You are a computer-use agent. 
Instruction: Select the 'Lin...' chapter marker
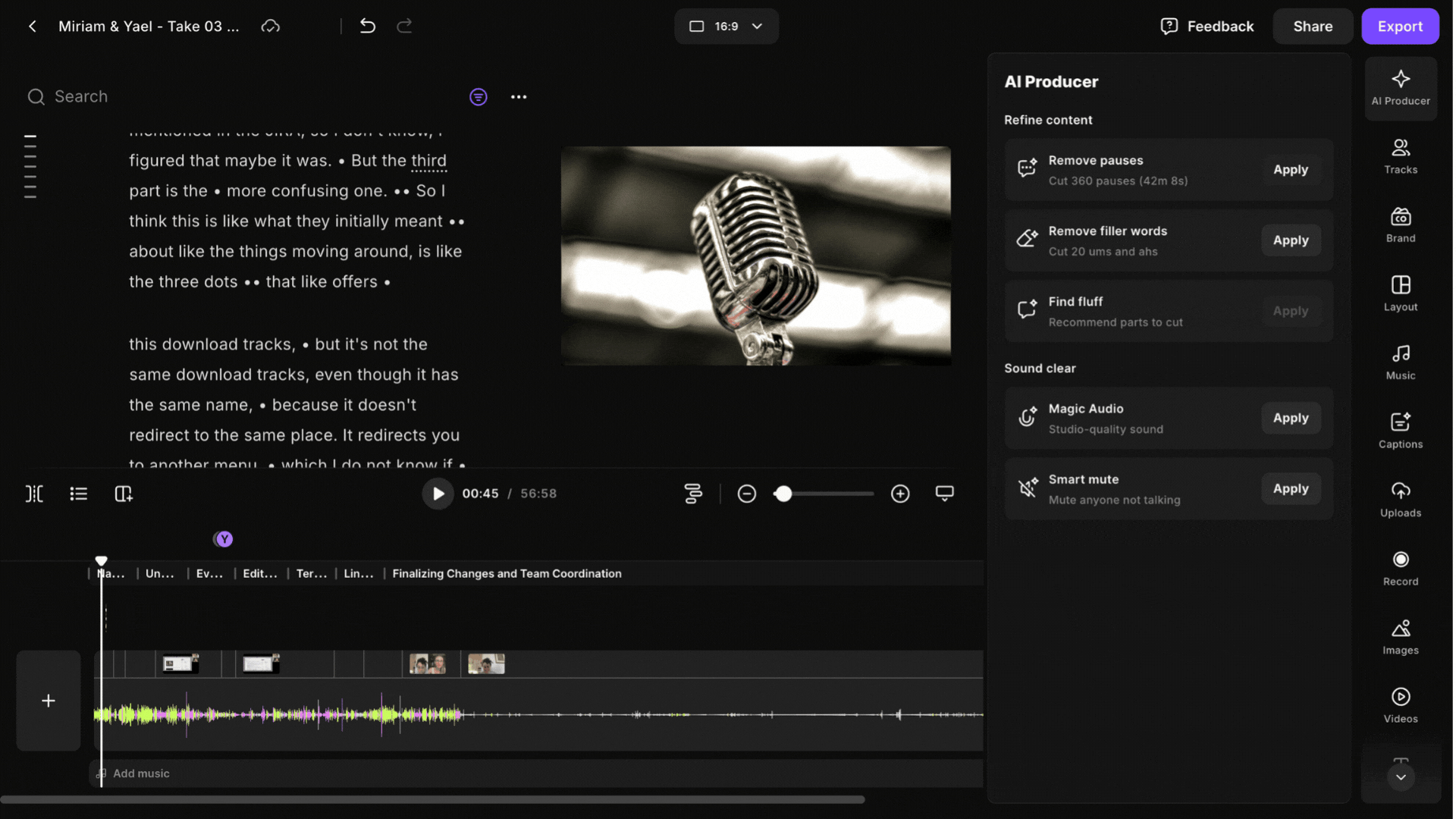(359, 574)
